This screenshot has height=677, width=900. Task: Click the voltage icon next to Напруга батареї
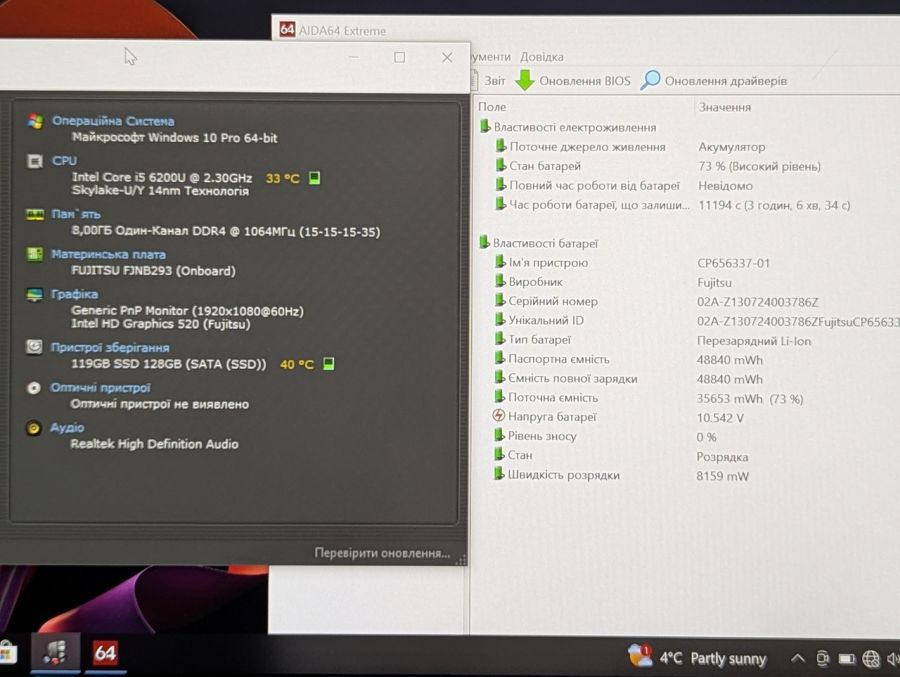tap(499, 416)
